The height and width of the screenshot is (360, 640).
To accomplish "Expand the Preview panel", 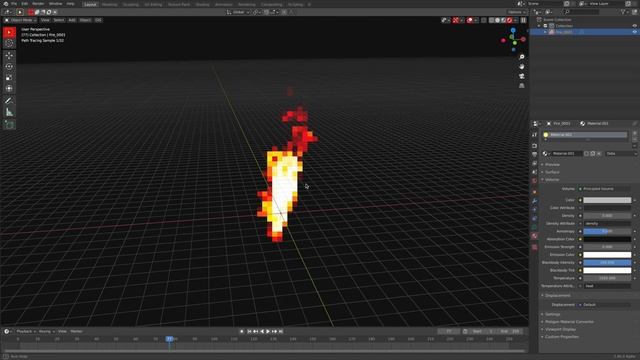I will pos(552,164).
